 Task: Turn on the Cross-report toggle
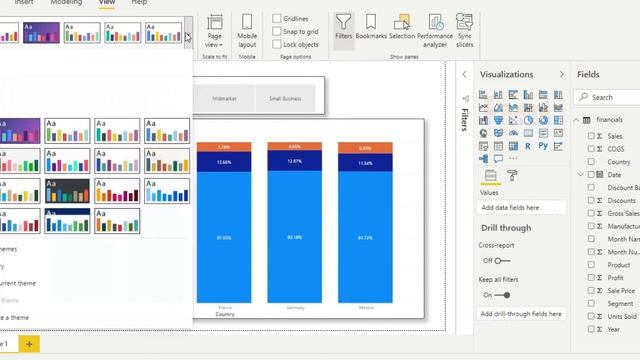tap(502, 261)
